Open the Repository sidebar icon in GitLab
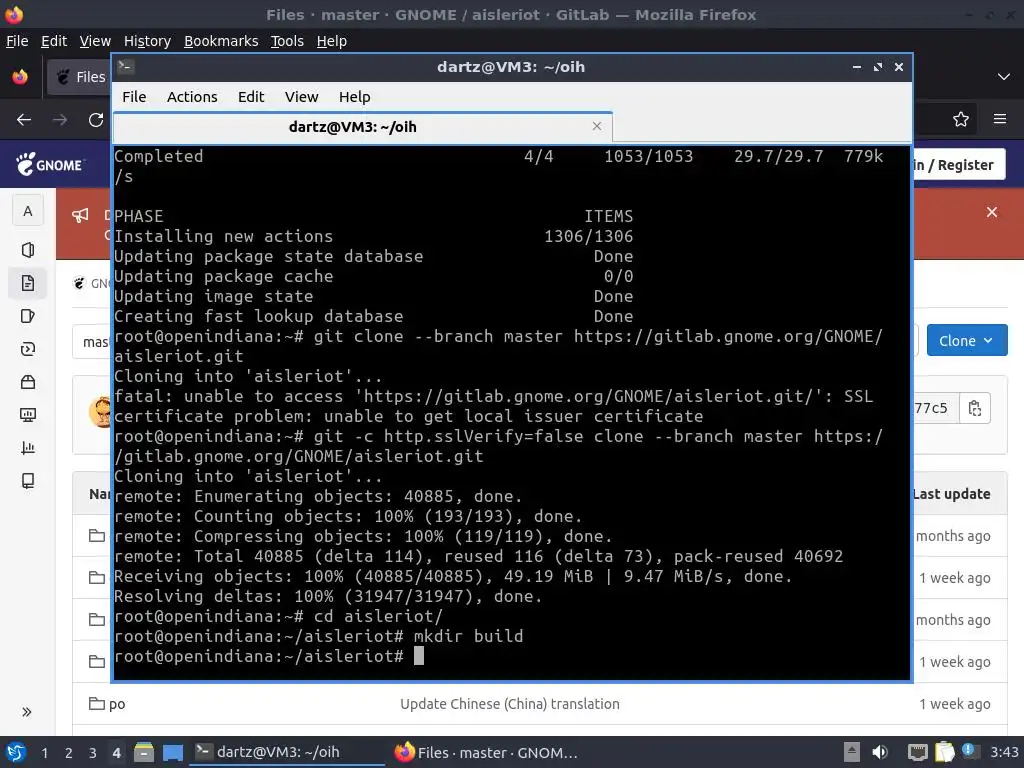 click(27, 283)
